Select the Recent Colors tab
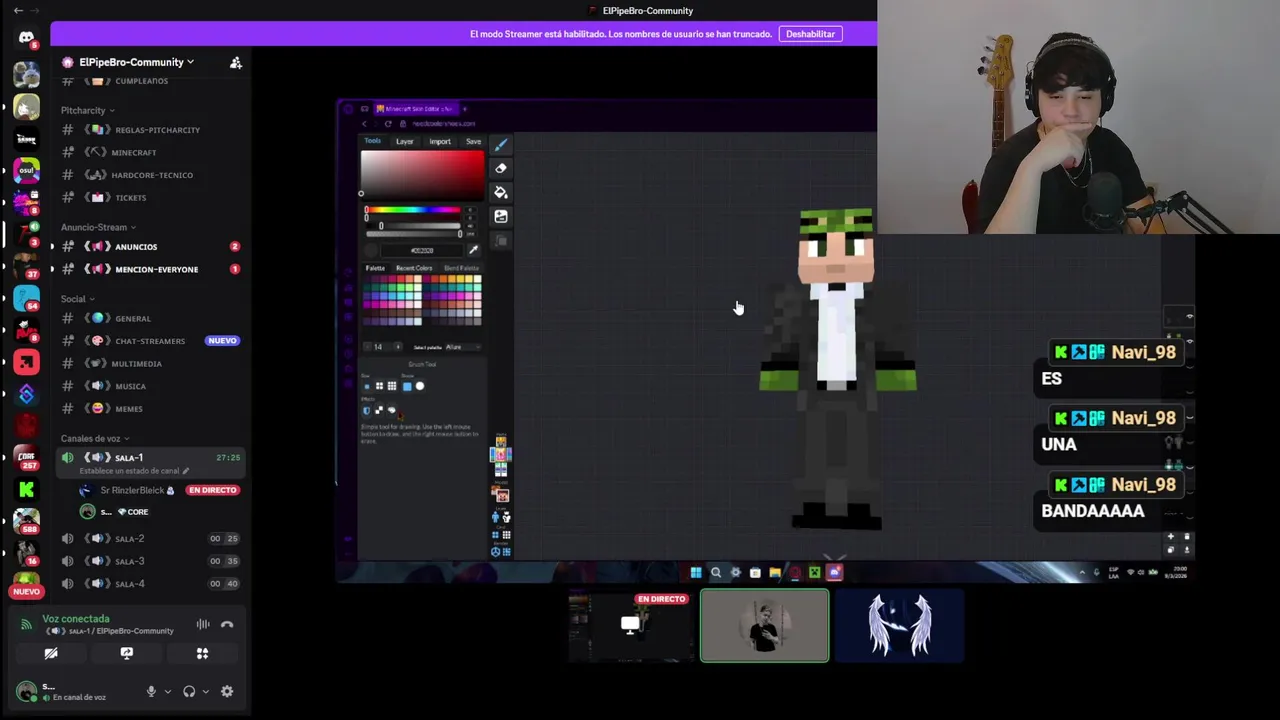Viewport: 1280px width, 720px height. click(x=414, y=268)
